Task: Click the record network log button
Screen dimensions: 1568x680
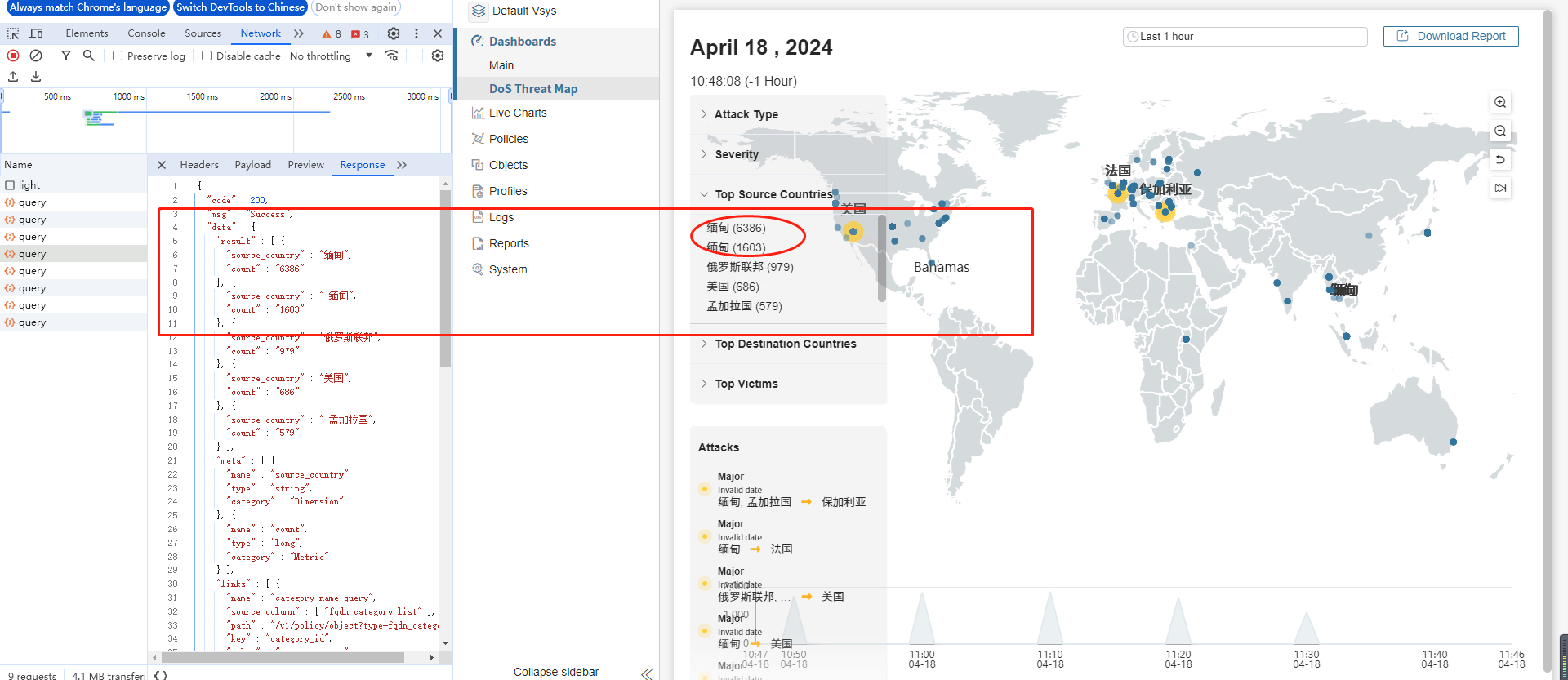Action: point(13,56)
